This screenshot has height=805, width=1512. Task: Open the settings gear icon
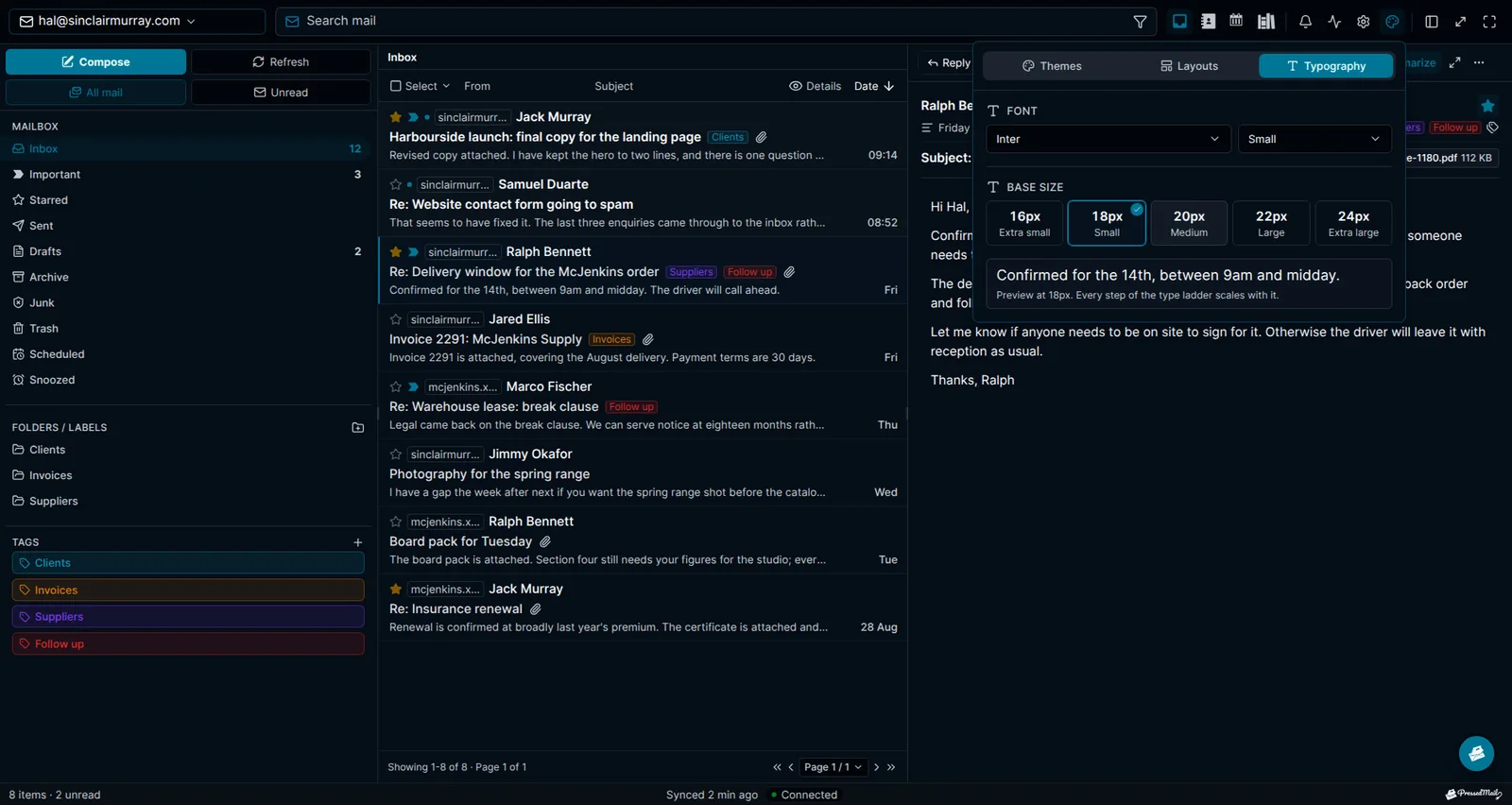(x=1363, y=21)
